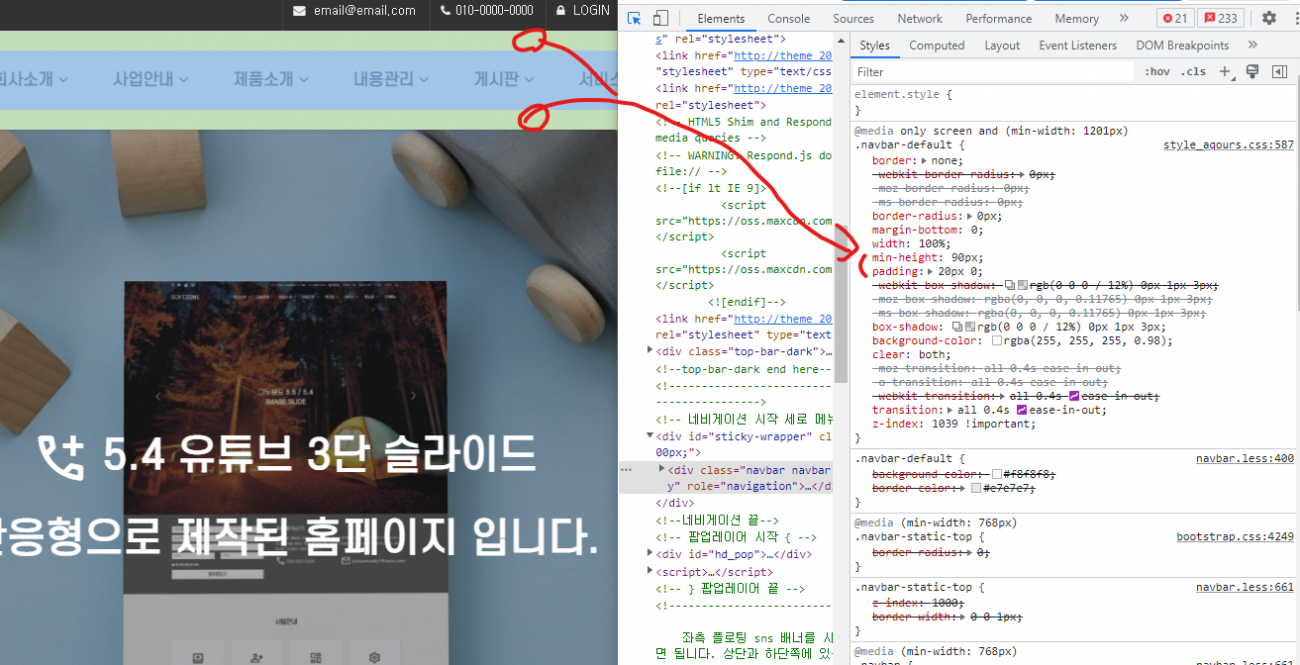Expand the border-radius shorthand property
Viewport: 1300px width, 665px height.
[x=969, y=216]
